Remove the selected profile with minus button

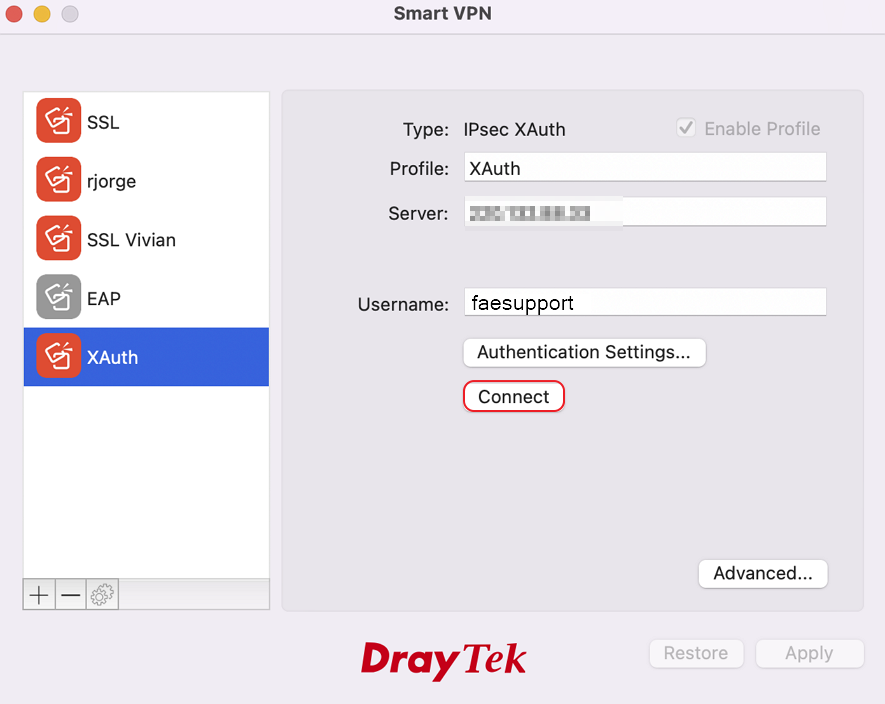(x=71, y=594)
